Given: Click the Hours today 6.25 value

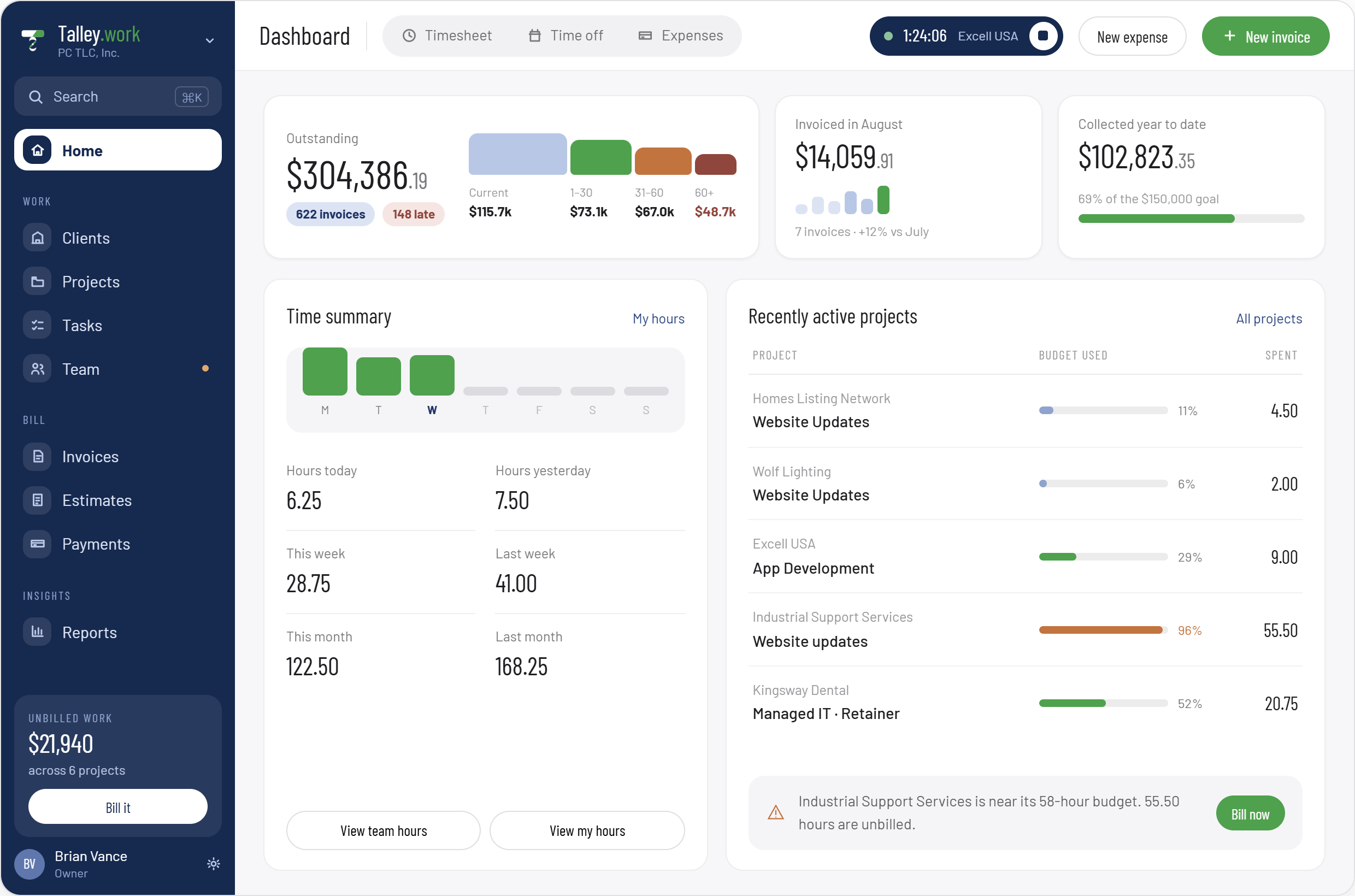Looking at the screenshot, I should coord(303,500).
